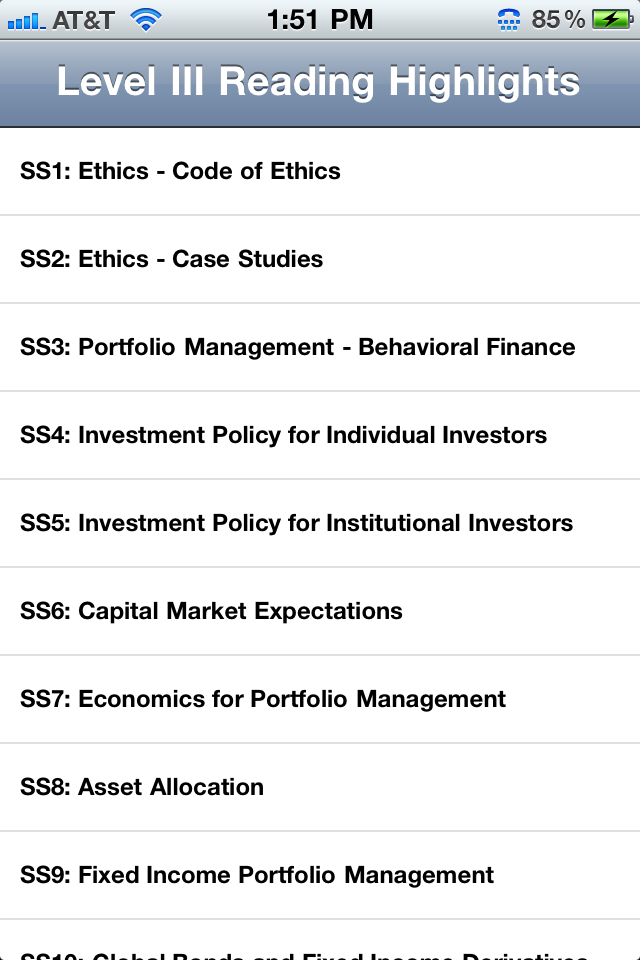Tap the Wi-Fi signal icon

tap(147, 20)
